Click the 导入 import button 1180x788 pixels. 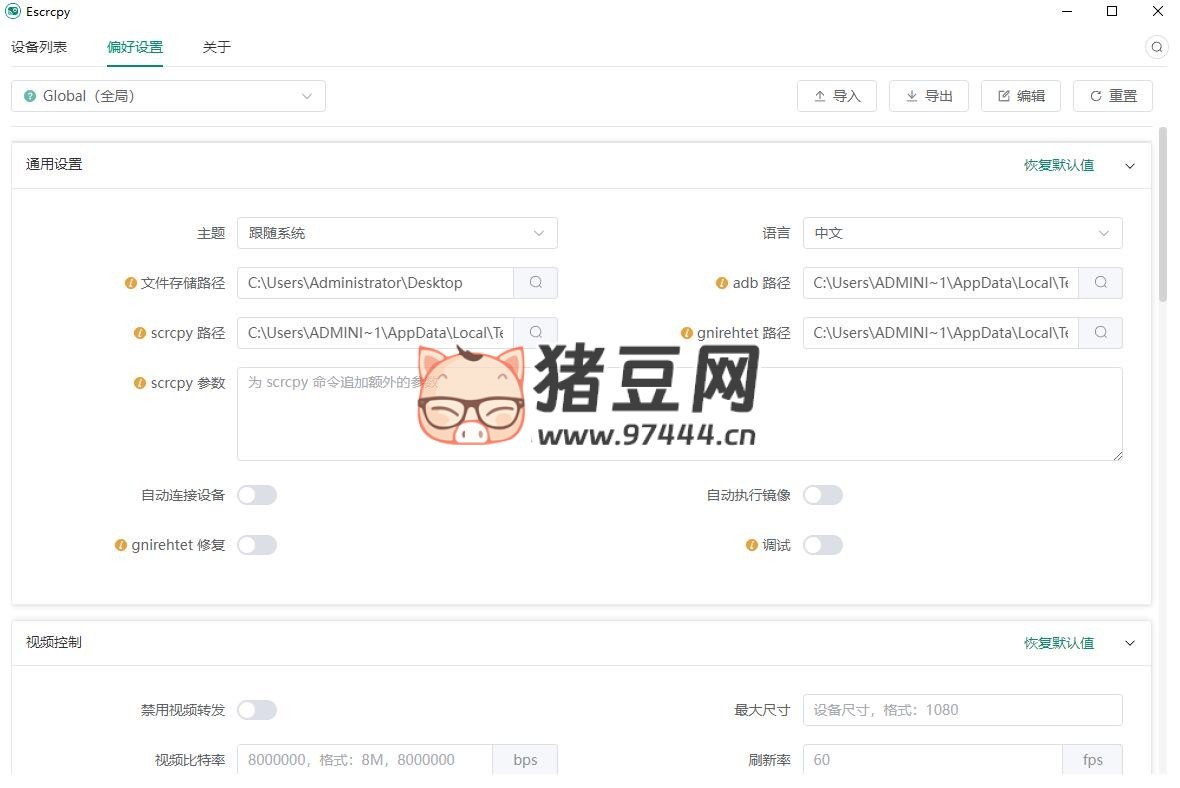pos(836,96)
